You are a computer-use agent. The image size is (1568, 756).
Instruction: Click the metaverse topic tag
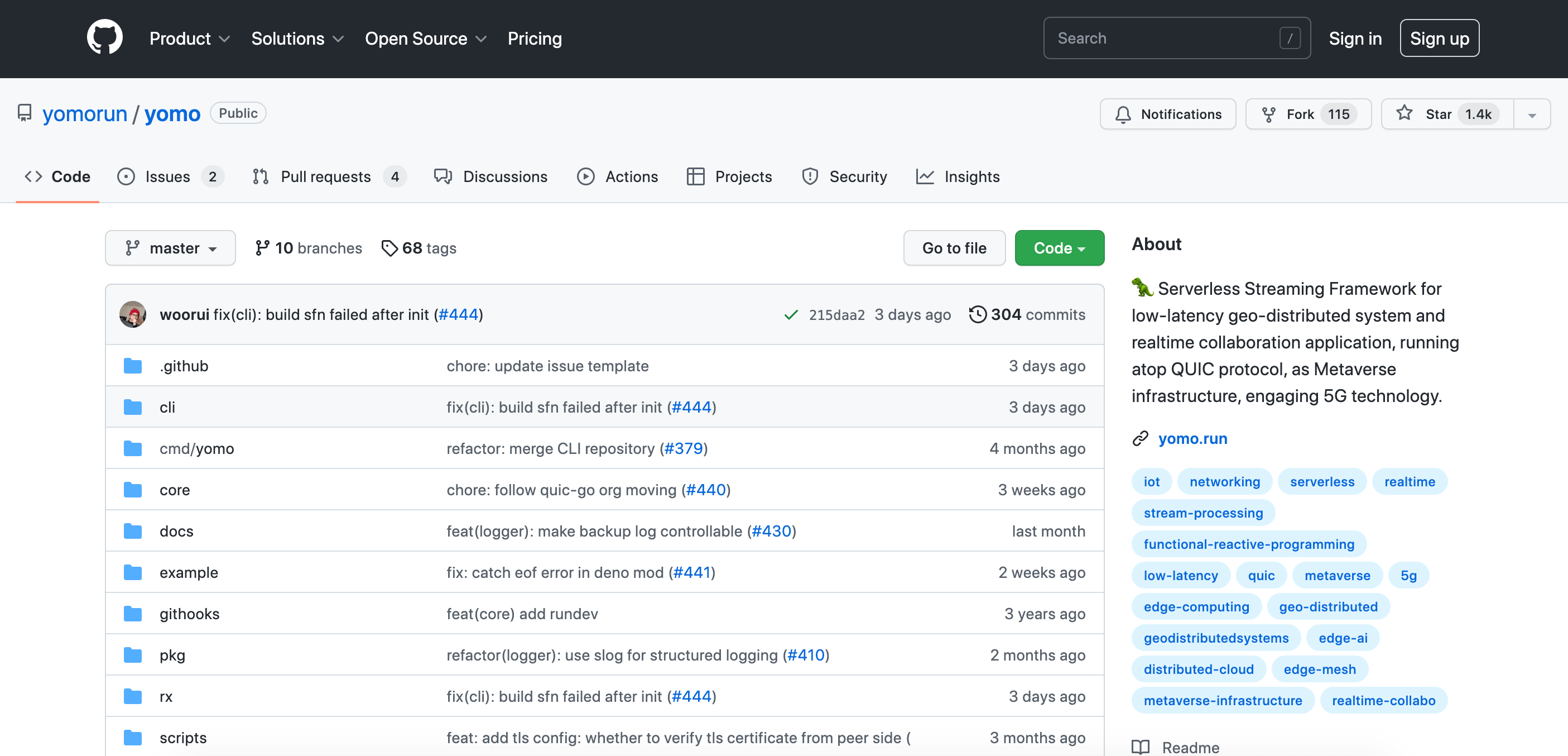tap(1338, 576)
